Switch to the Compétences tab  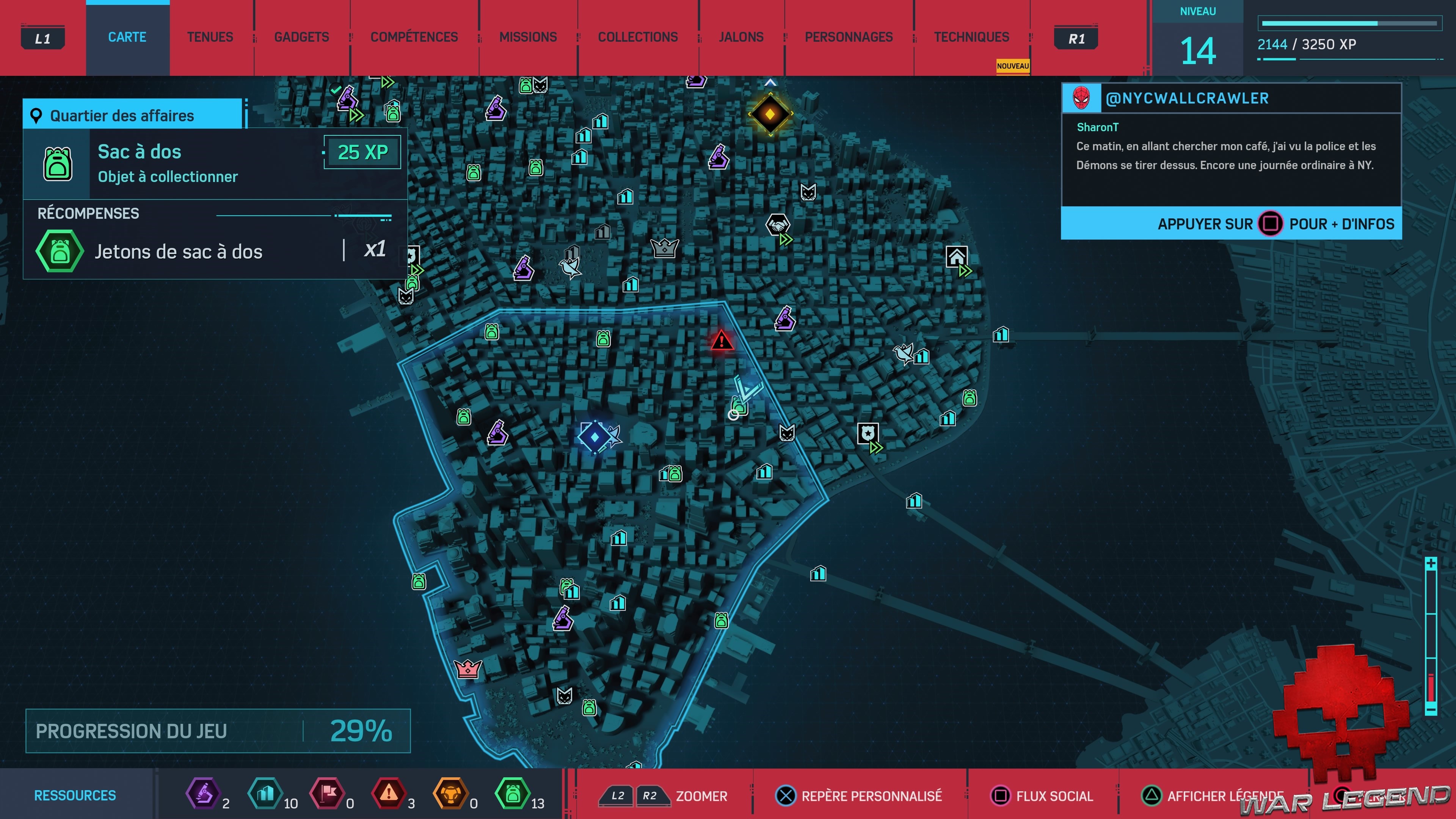click(x=414, y=37)
